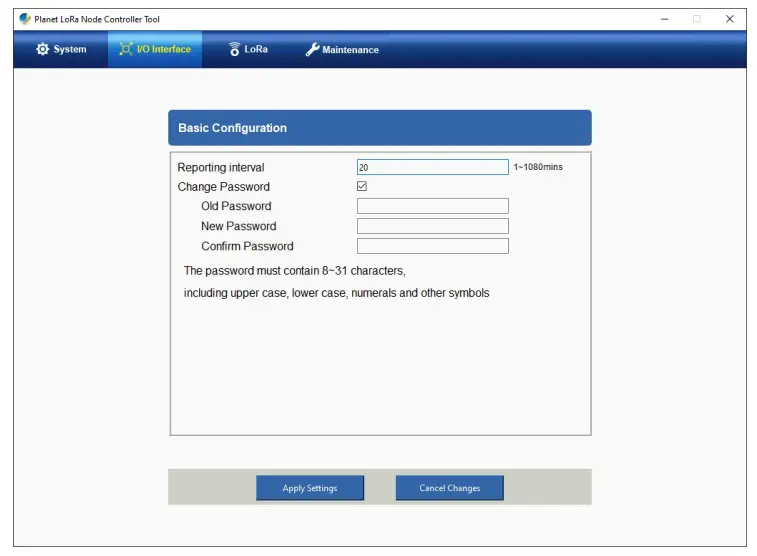The width and height of the screenshot is (757, 556).
Task: Click the Cancel Changes button
Action: pos(449,488)
